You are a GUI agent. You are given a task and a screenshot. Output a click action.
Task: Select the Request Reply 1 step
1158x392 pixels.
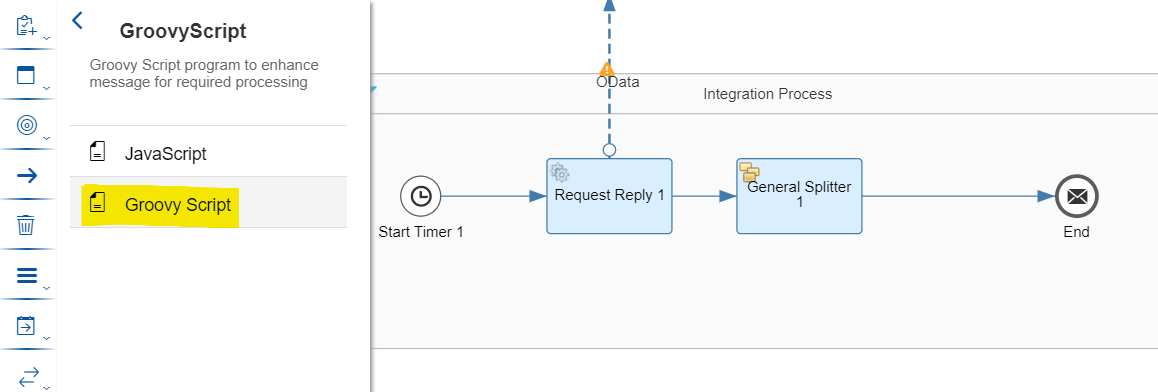click(x=609, y=196)
